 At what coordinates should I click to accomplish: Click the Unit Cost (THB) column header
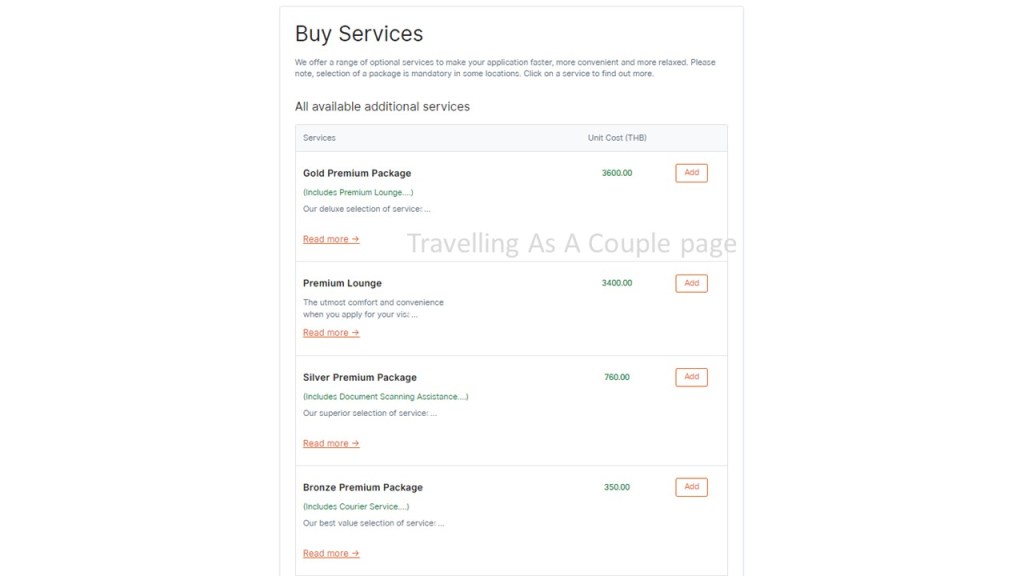[617, 138]
